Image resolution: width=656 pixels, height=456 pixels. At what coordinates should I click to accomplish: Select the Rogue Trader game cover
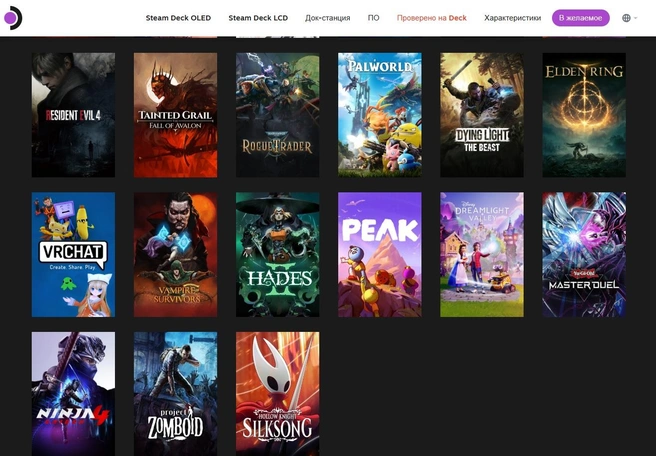(277, 115)
